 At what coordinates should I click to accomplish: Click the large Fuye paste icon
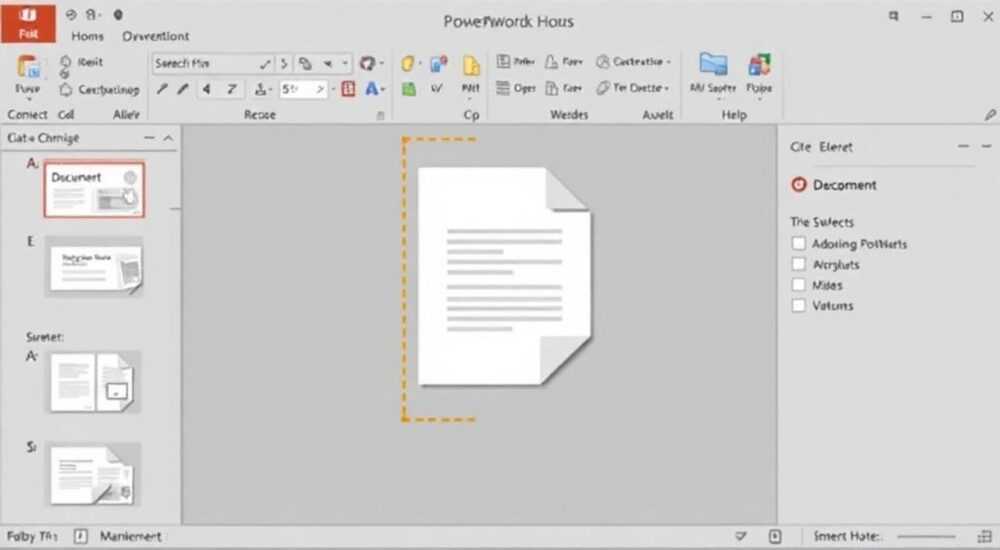pos(28,67)
